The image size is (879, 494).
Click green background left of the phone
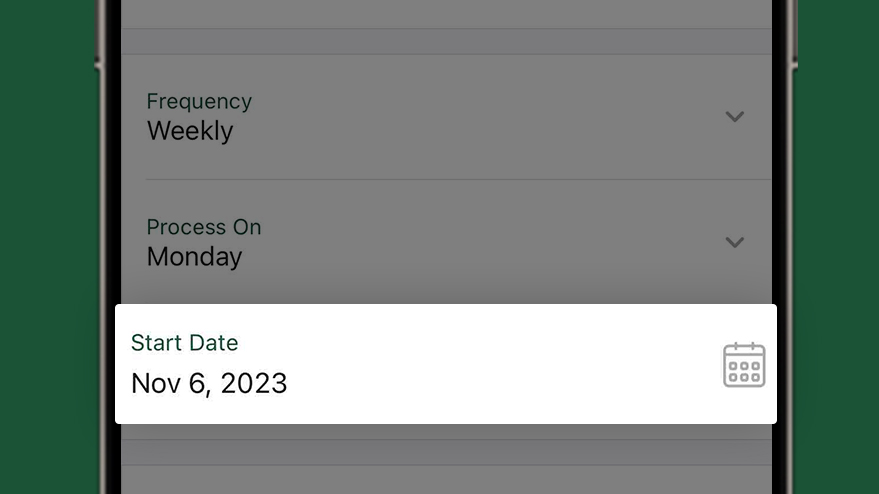48,247
